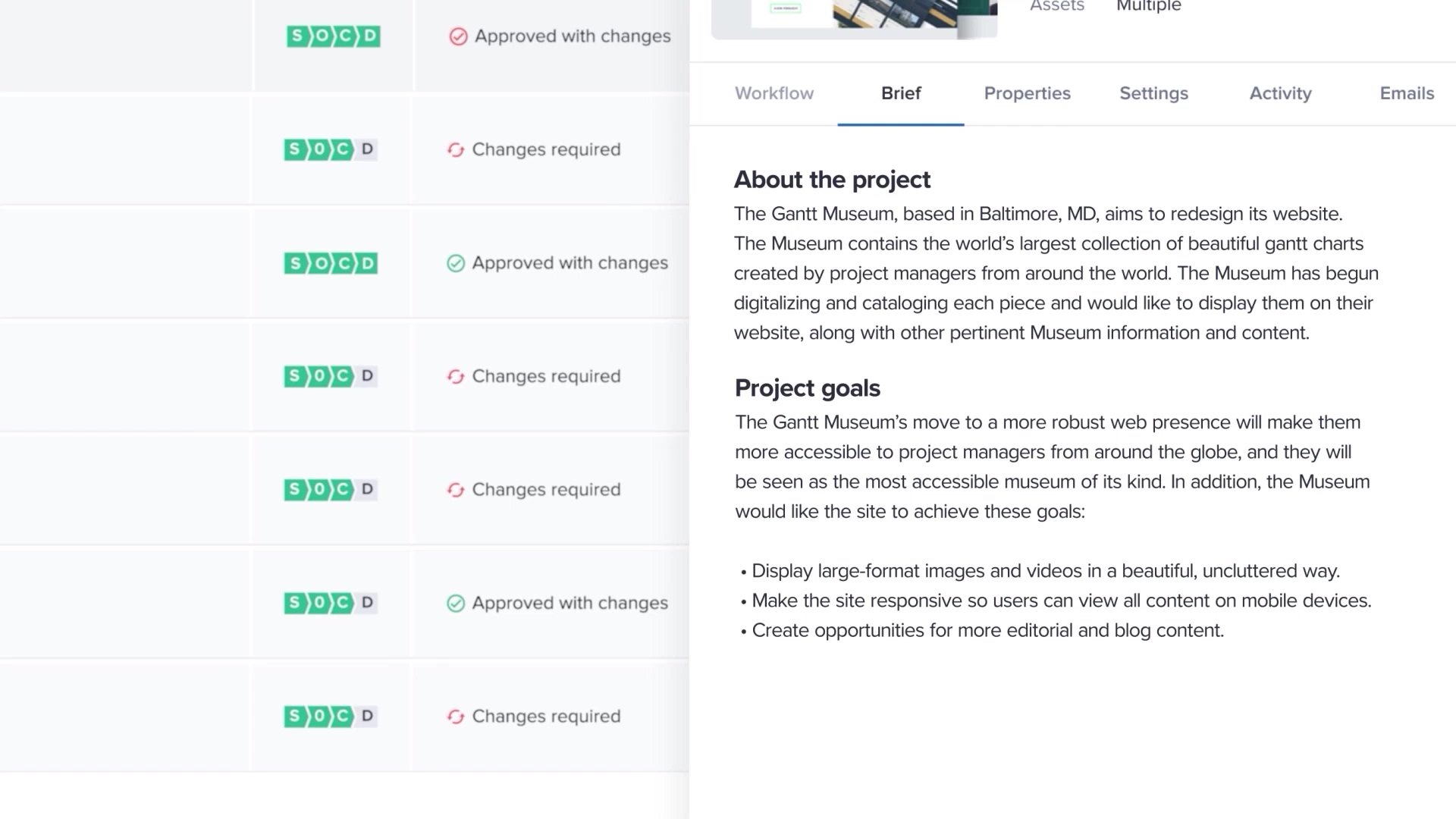Expand the bottom "Changes required" status entry

point(544,716)
